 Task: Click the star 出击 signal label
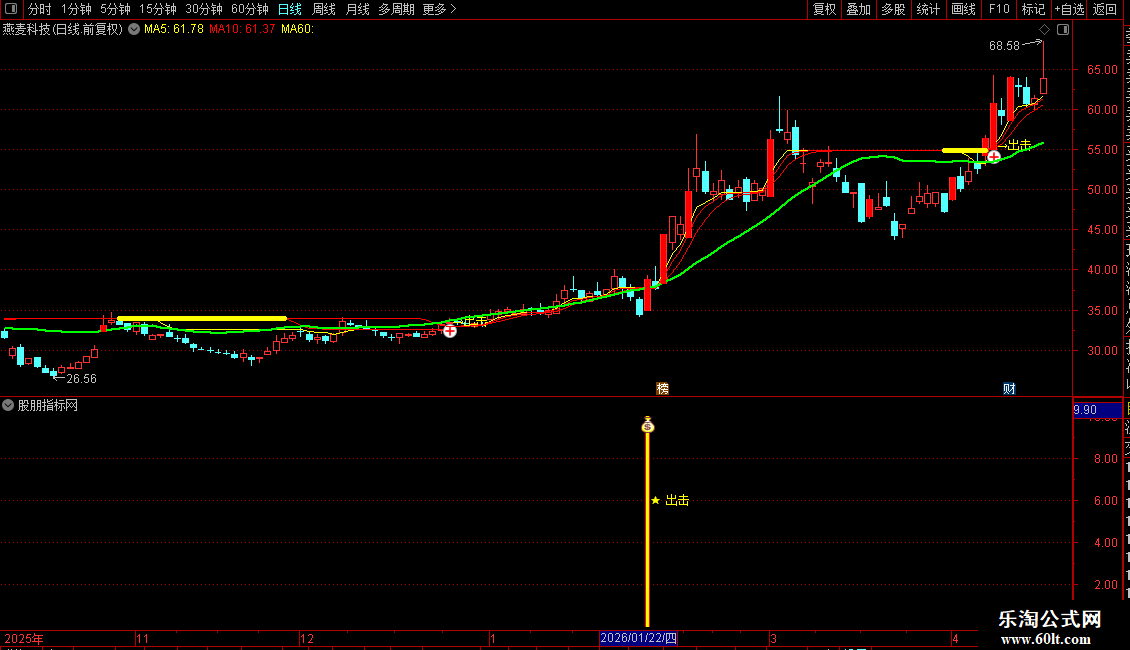pos(670,500)
